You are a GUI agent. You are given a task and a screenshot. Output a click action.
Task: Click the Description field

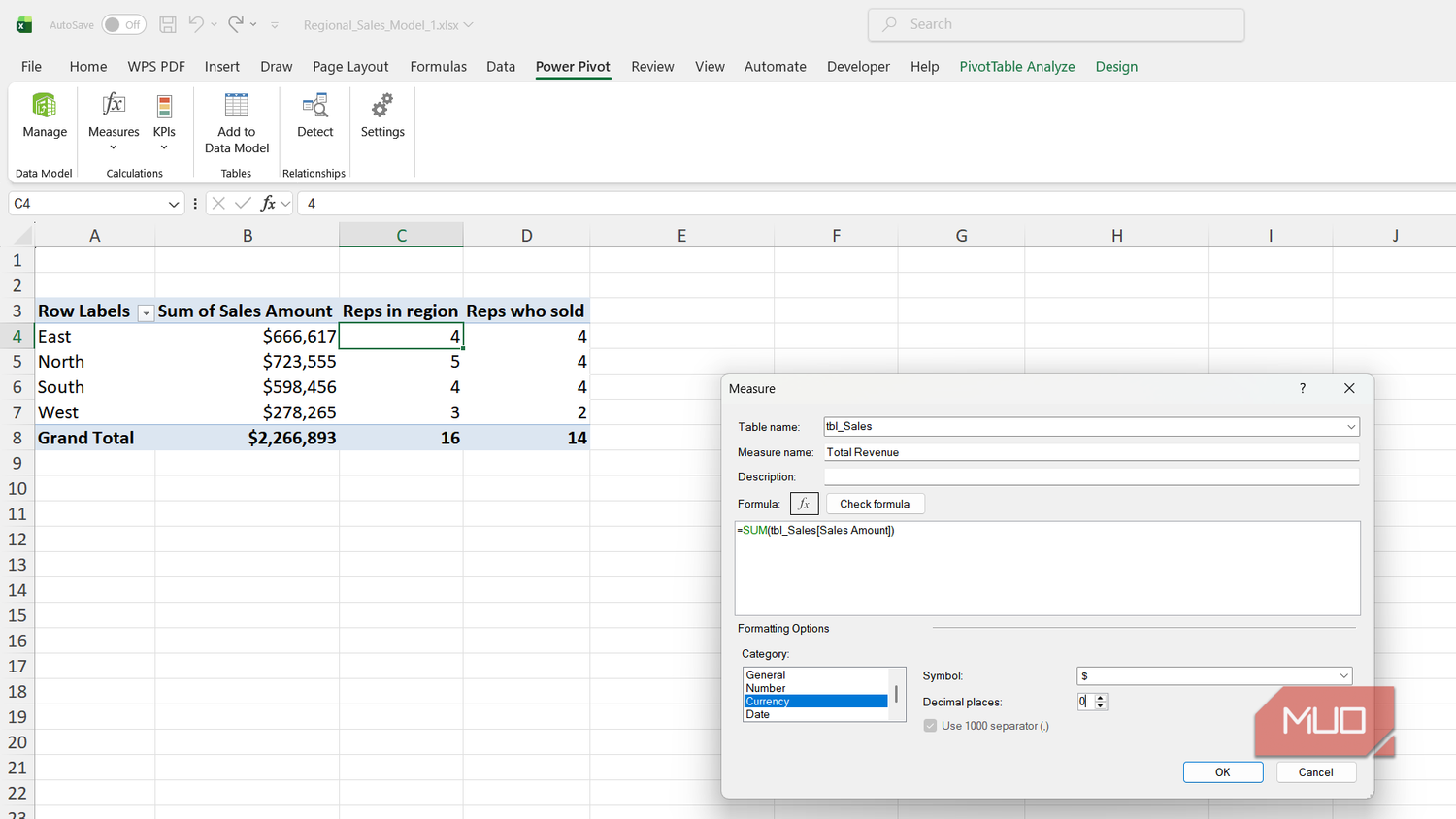1091,476
